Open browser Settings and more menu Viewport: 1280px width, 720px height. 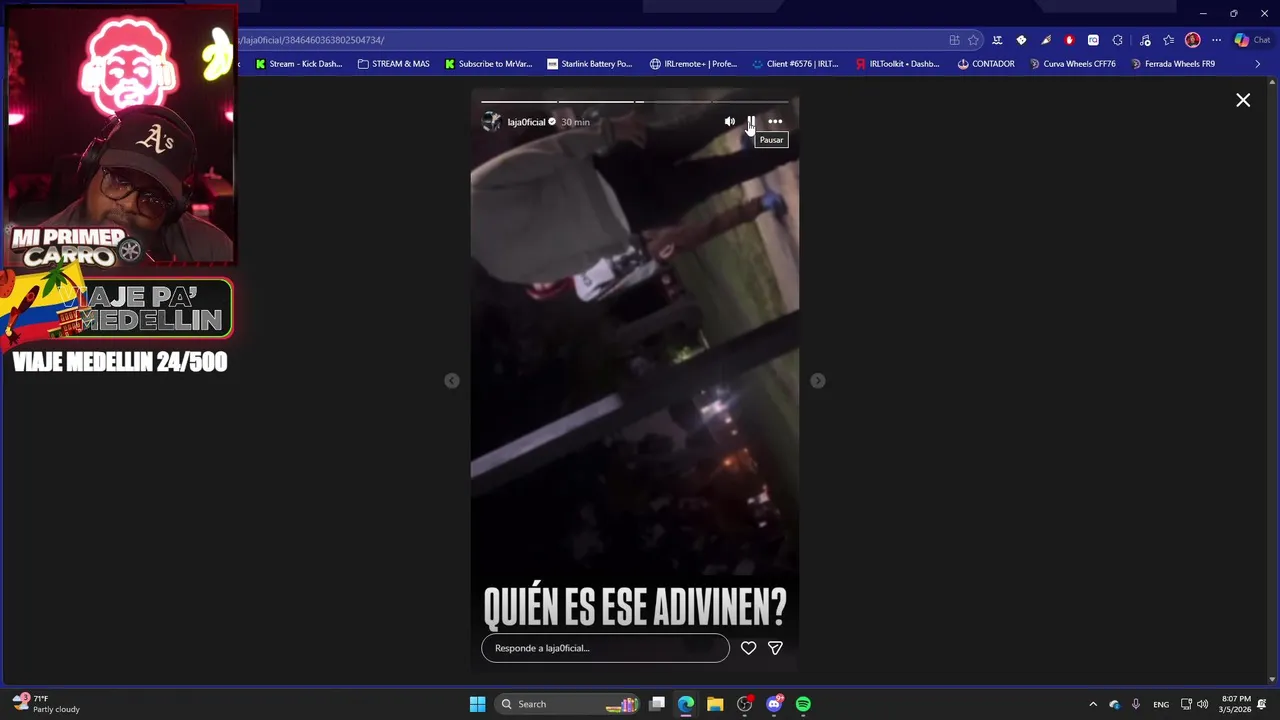click(1216, 40)
